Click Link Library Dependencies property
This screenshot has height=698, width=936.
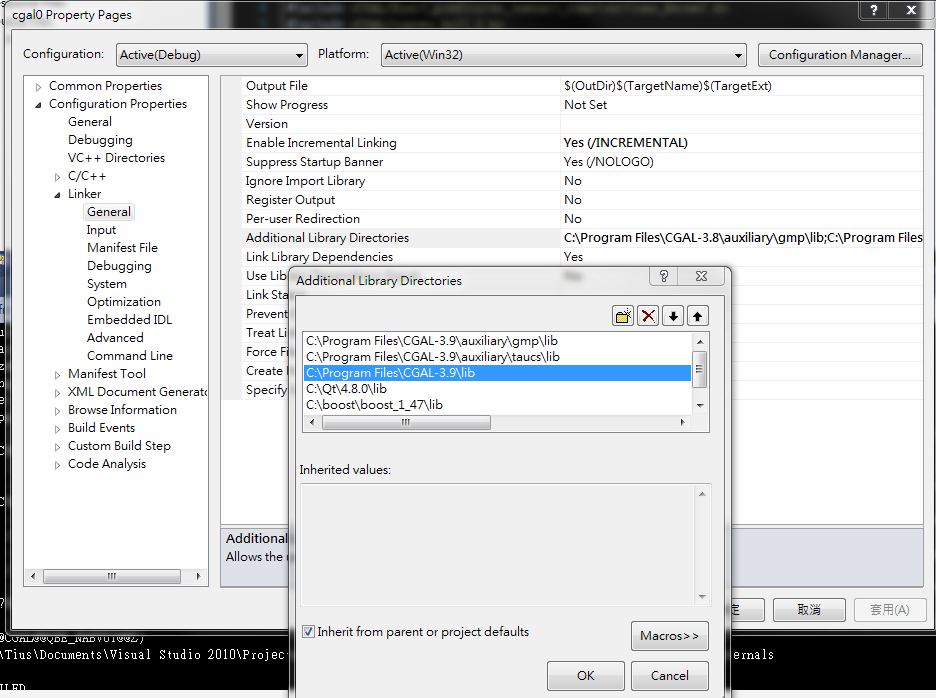pos(582,257)
